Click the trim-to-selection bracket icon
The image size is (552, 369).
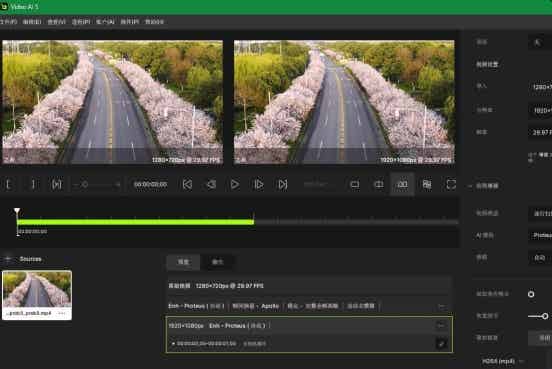coord(57,184)
